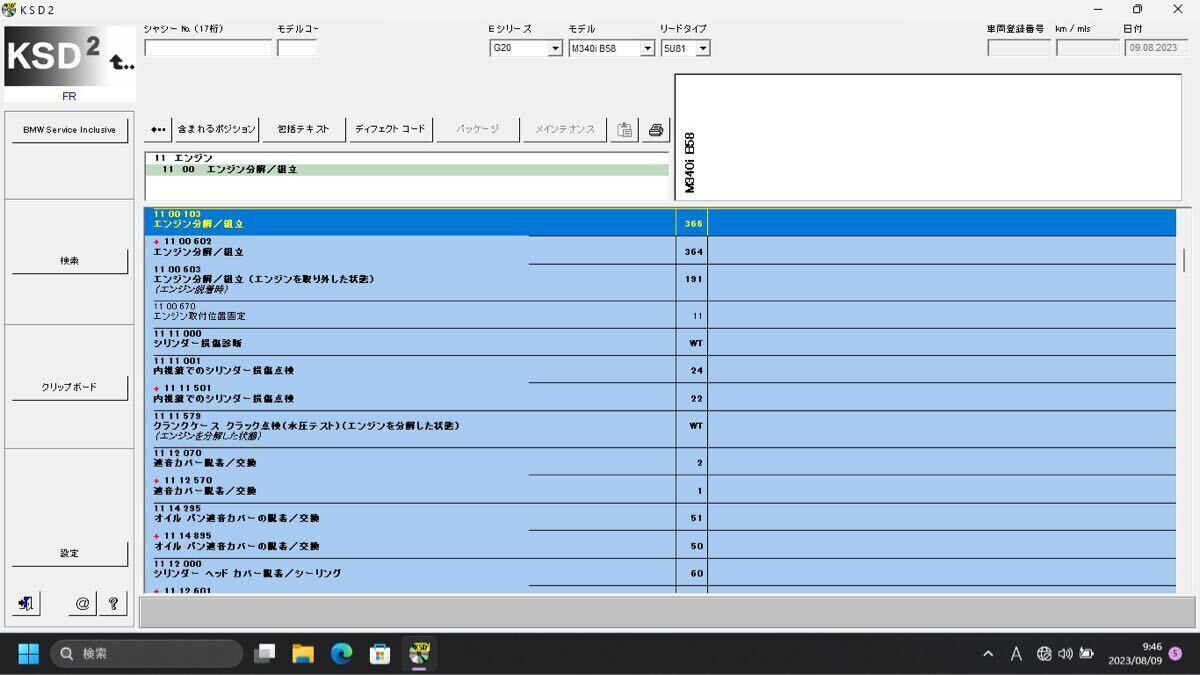This screenshot has height=675, width=1200.
Task: Click the network globe tray icon
Action: pyautogui.click(x=1044, y=654)
